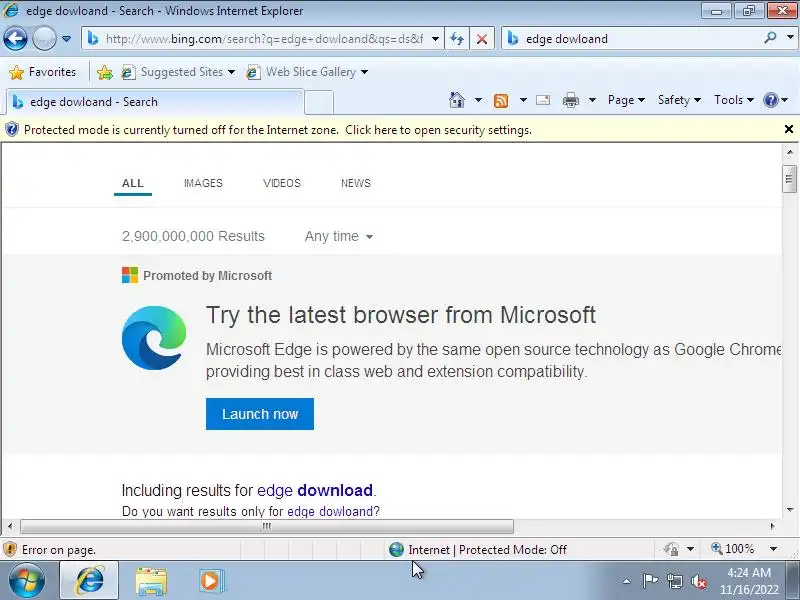
Task: Switch to the NEWS results tab
Action: click(x=356, y=183)
